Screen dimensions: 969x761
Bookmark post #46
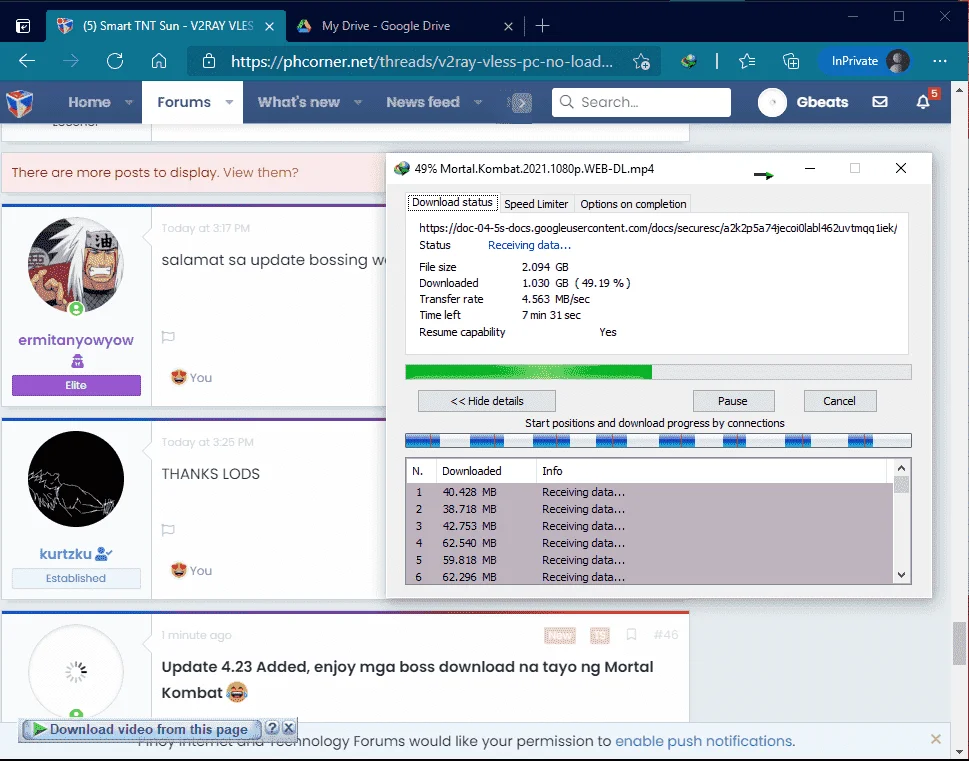[631, 635]
